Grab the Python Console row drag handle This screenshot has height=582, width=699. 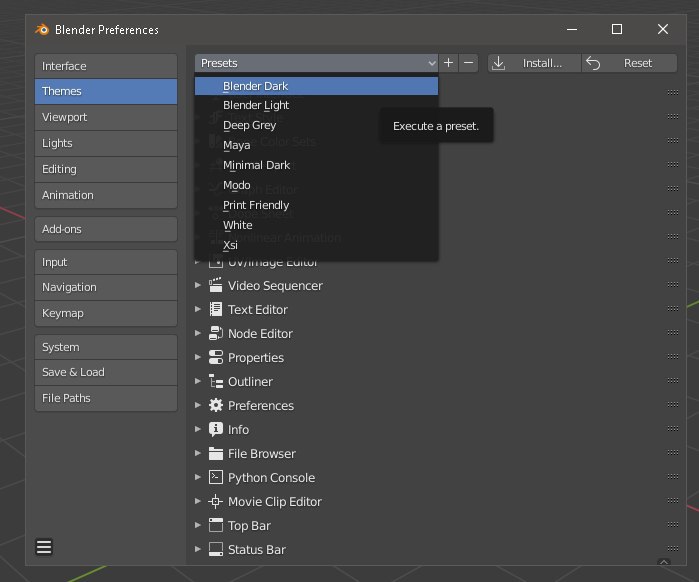click(673, 476)
